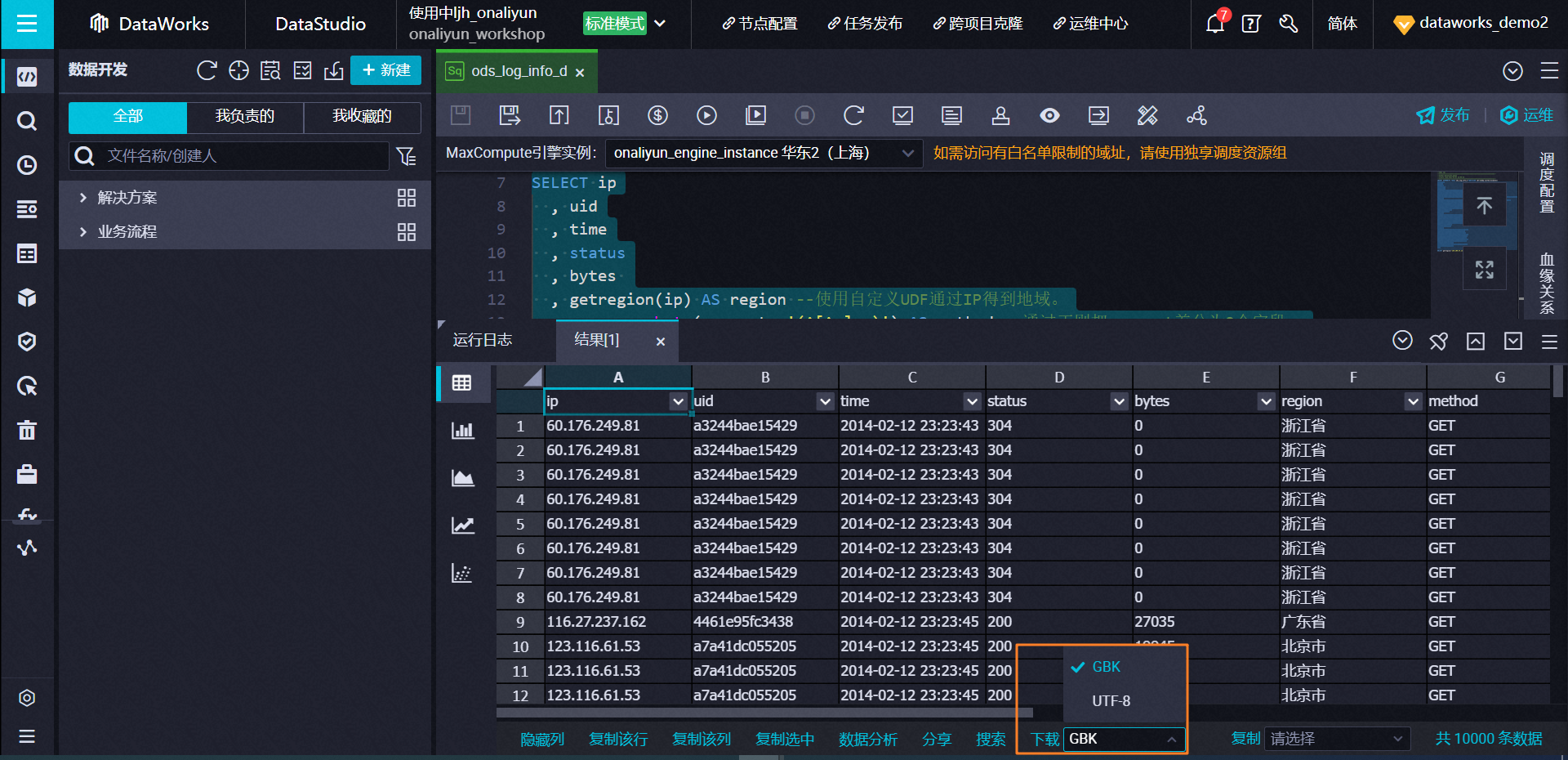Click the 数据分析 link
The image size is (1568, 760).
point(867,739)
